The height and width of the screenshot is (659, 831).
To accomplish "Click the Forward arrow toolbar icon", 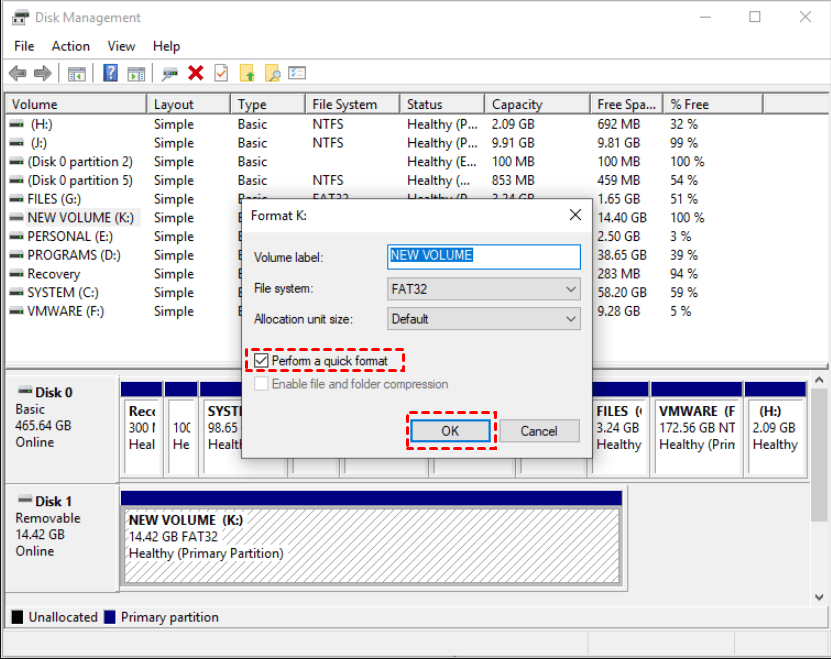I will tap(42, 73).
